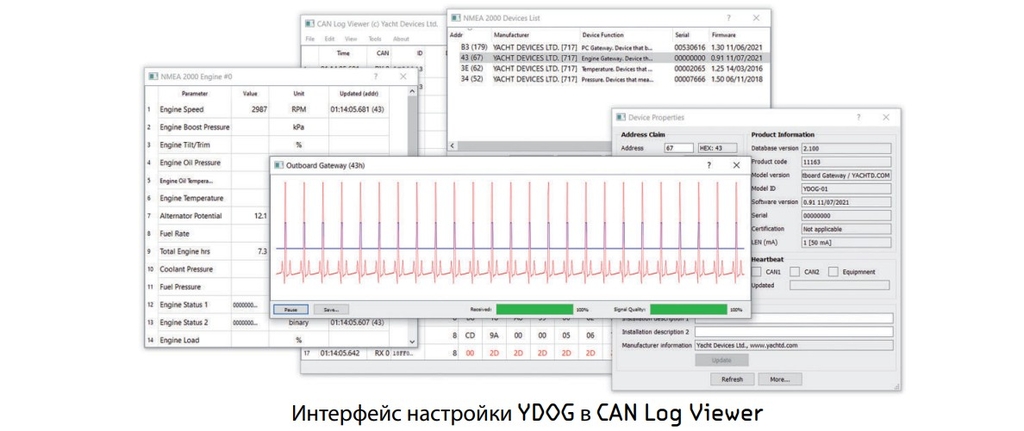1024x431 pixels.
Task: Toggle the Equipment heartbeat checkbox
Action: pyautogui.click(x=833, y=272)
